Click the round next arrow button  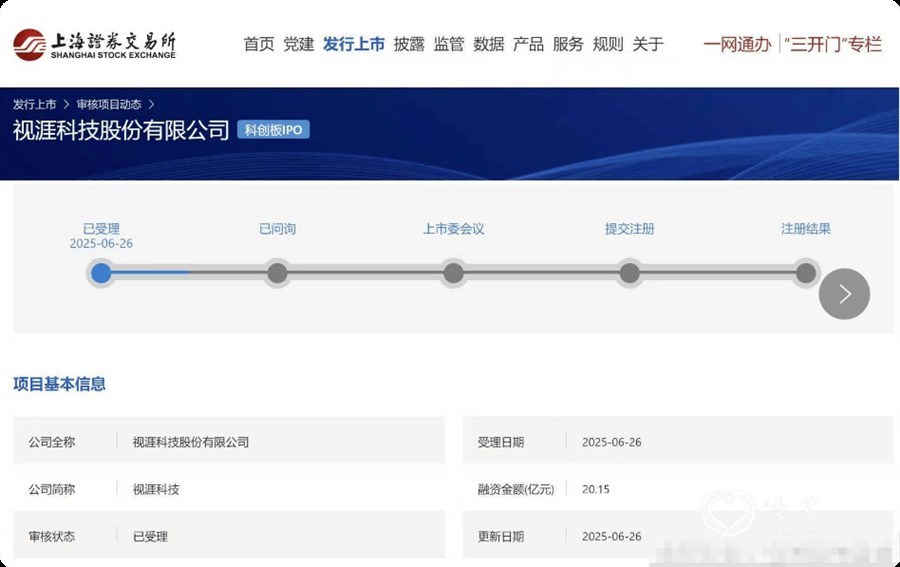tap(844, 294)
